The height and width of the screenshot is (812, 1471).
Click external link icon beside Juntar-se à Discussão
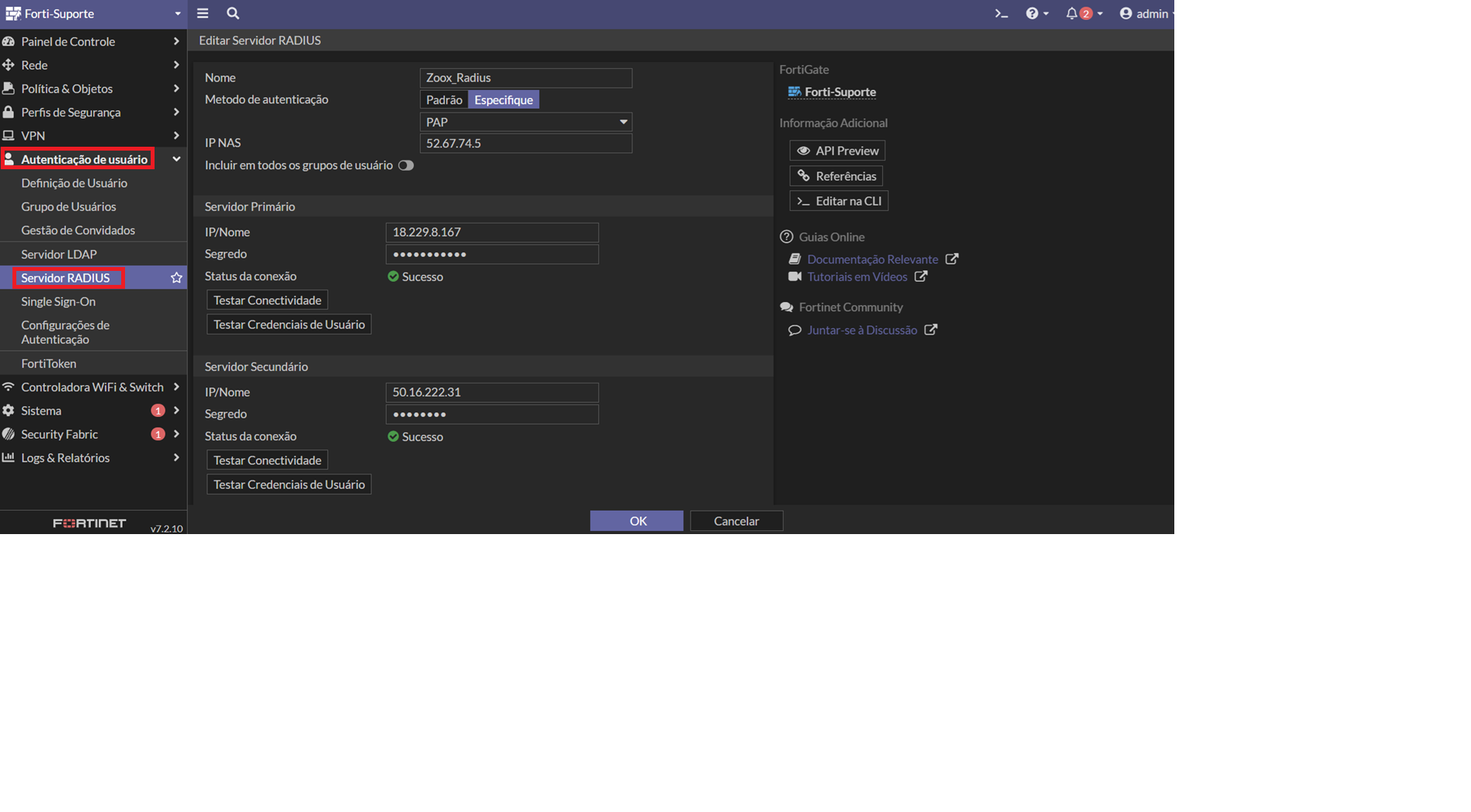[x=930, y=330]
